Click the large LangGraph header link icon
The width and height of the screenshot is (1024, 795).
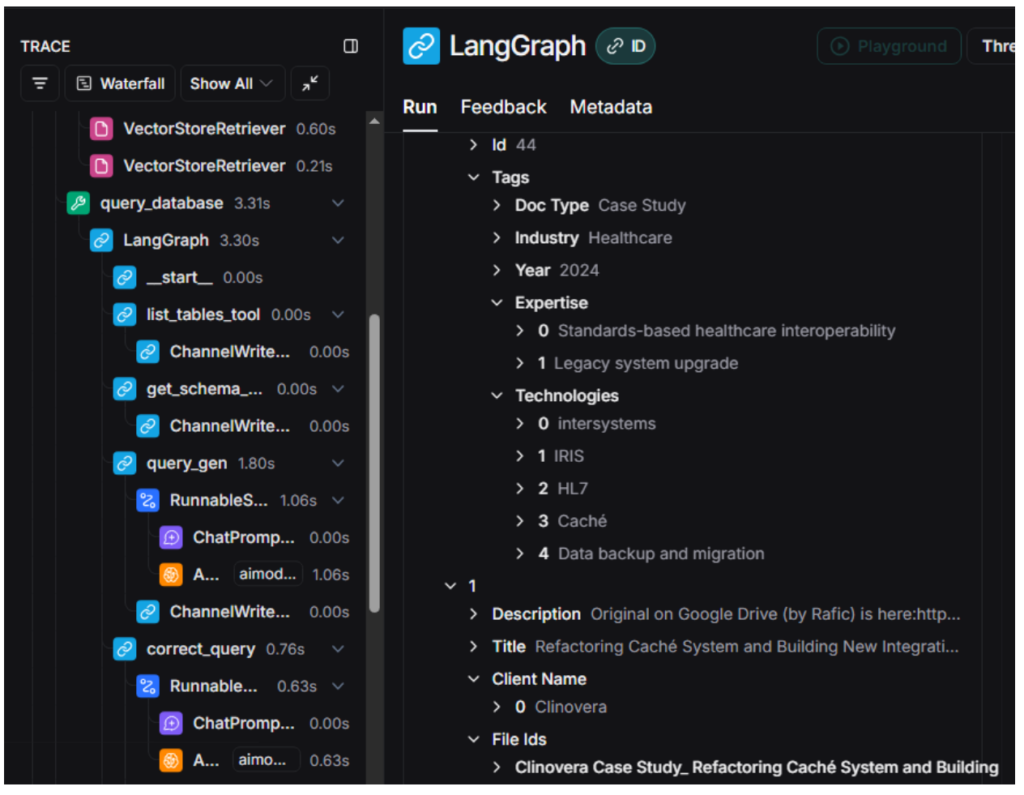pos(421,46)
